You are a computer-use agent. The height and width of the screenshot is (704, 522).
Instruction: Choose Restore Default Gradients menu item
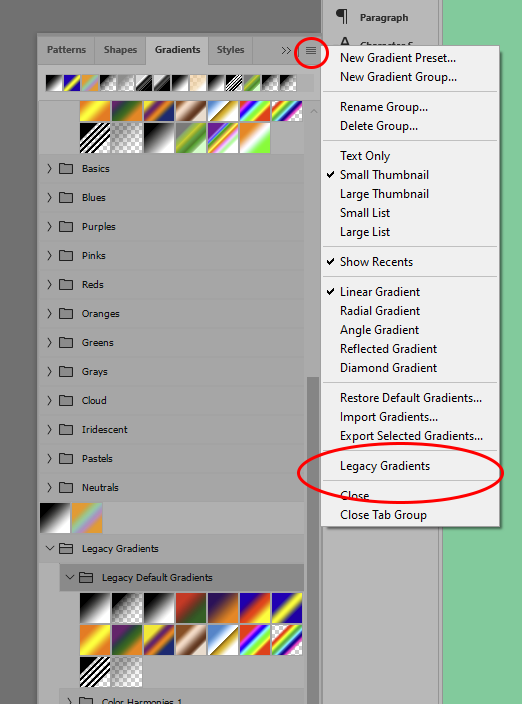pyautogui.click(x=411, y=398)
